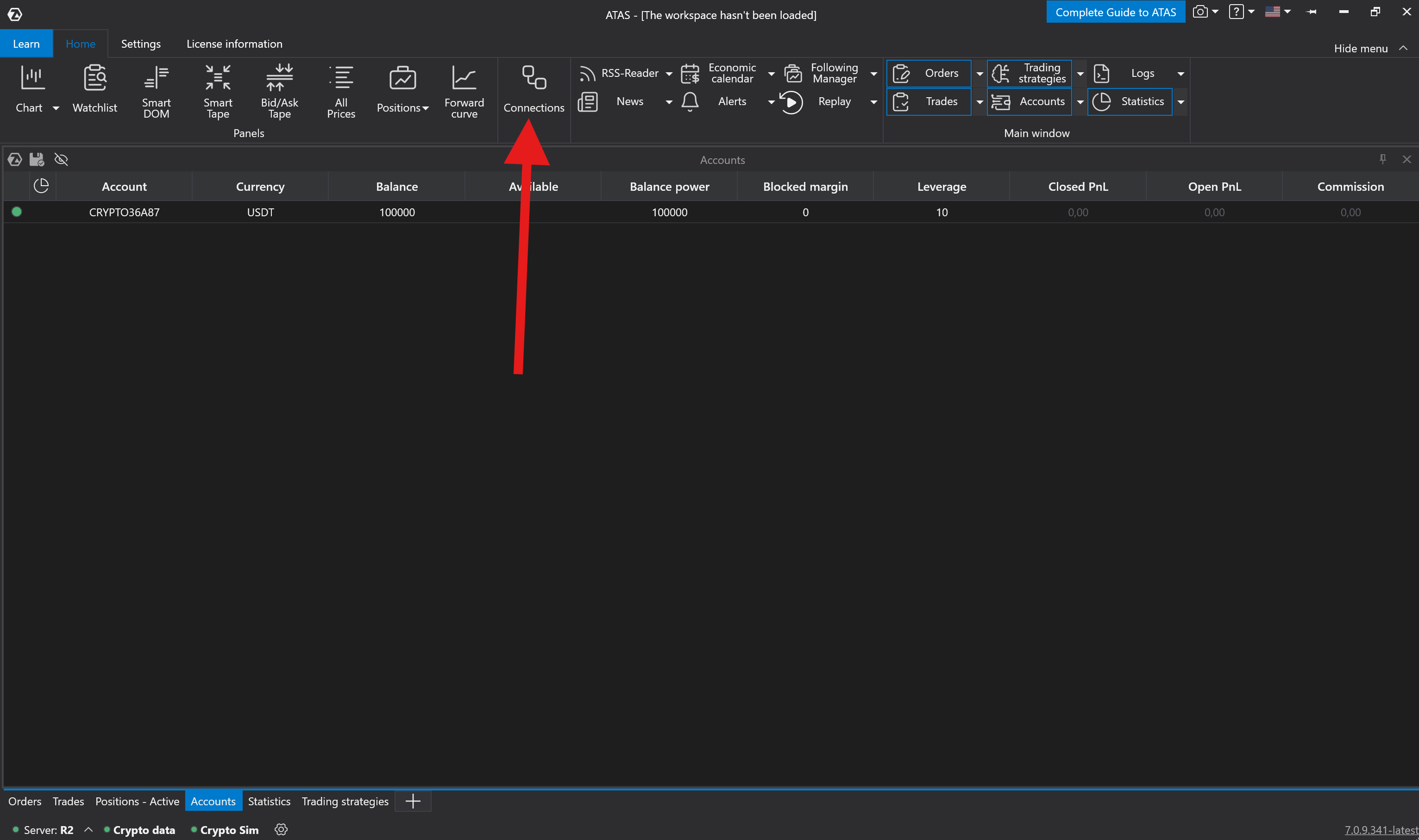Toggle the crossed-eye visibility icon in Accounts panel
The image size is (1419, 840).
[x=61, y=160]
